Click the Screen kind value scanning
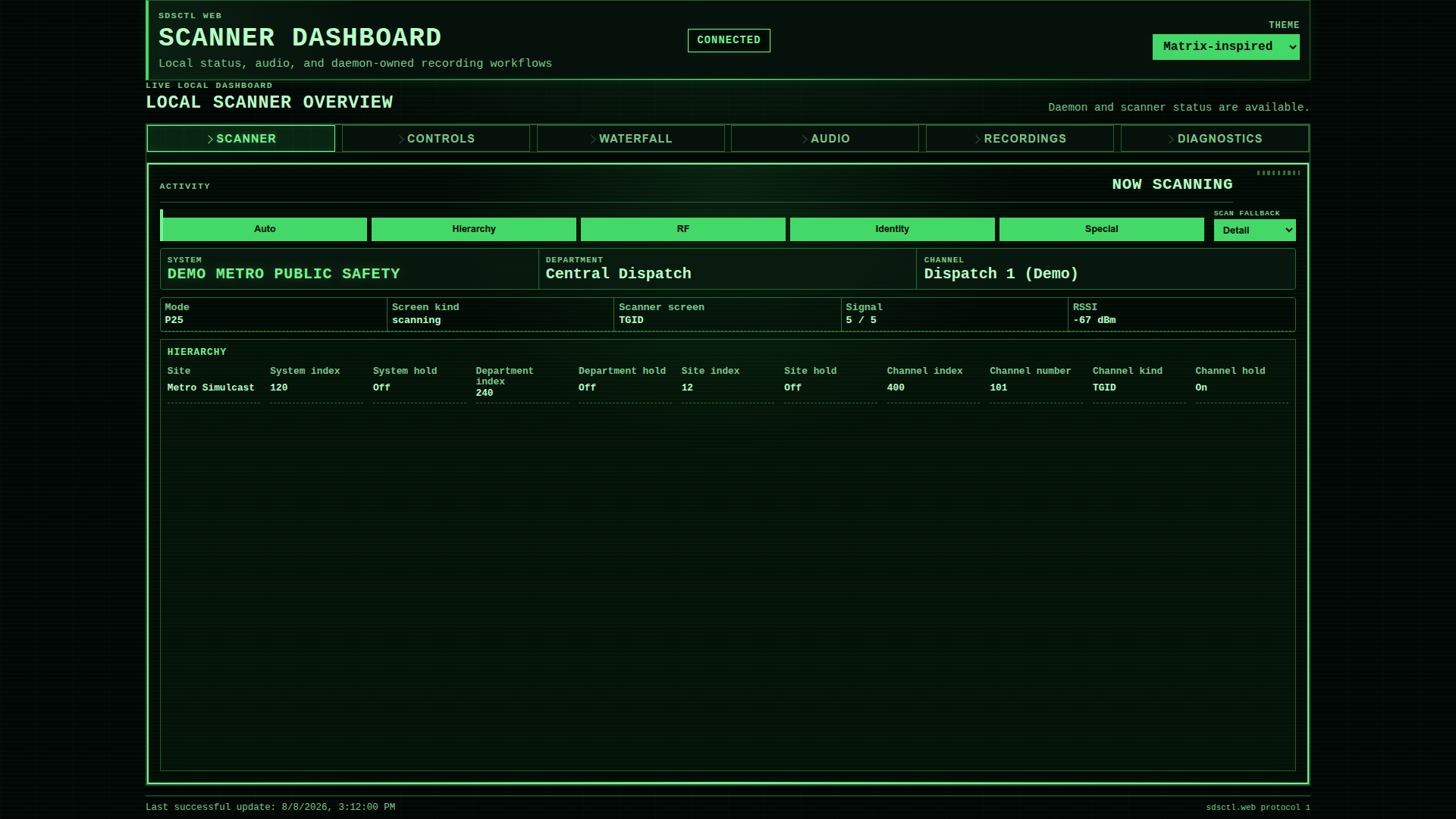This screenshot has width=1456, height=819. click(416, 320)
